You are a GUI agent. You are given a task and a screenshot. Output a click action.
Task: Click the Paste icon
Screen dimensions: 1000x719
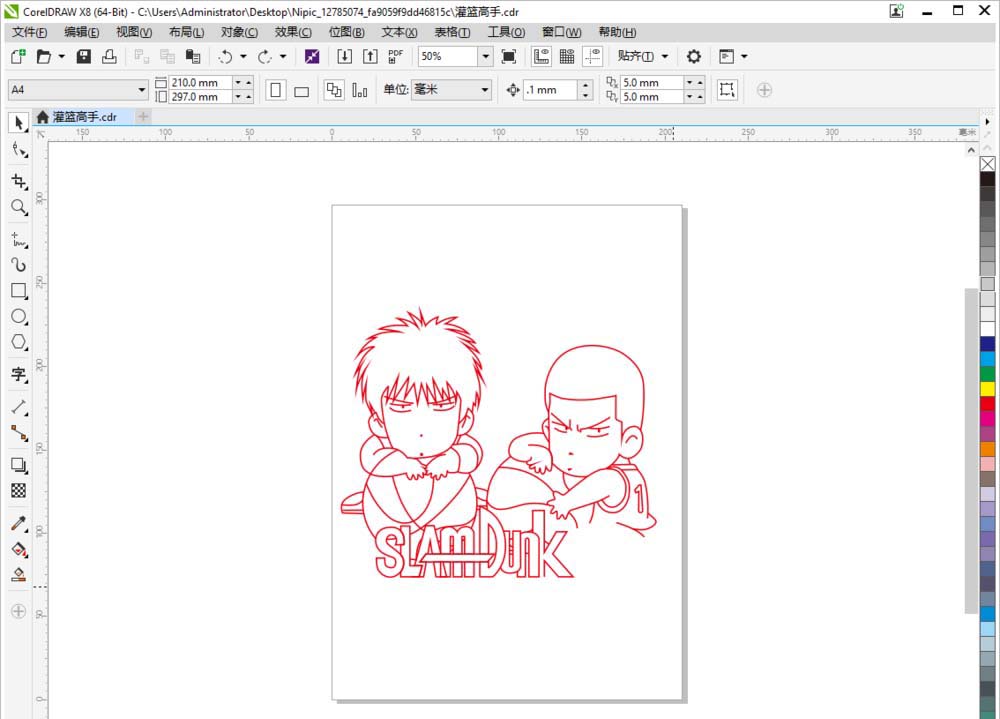pyautogui.click(x=193, y=57)
